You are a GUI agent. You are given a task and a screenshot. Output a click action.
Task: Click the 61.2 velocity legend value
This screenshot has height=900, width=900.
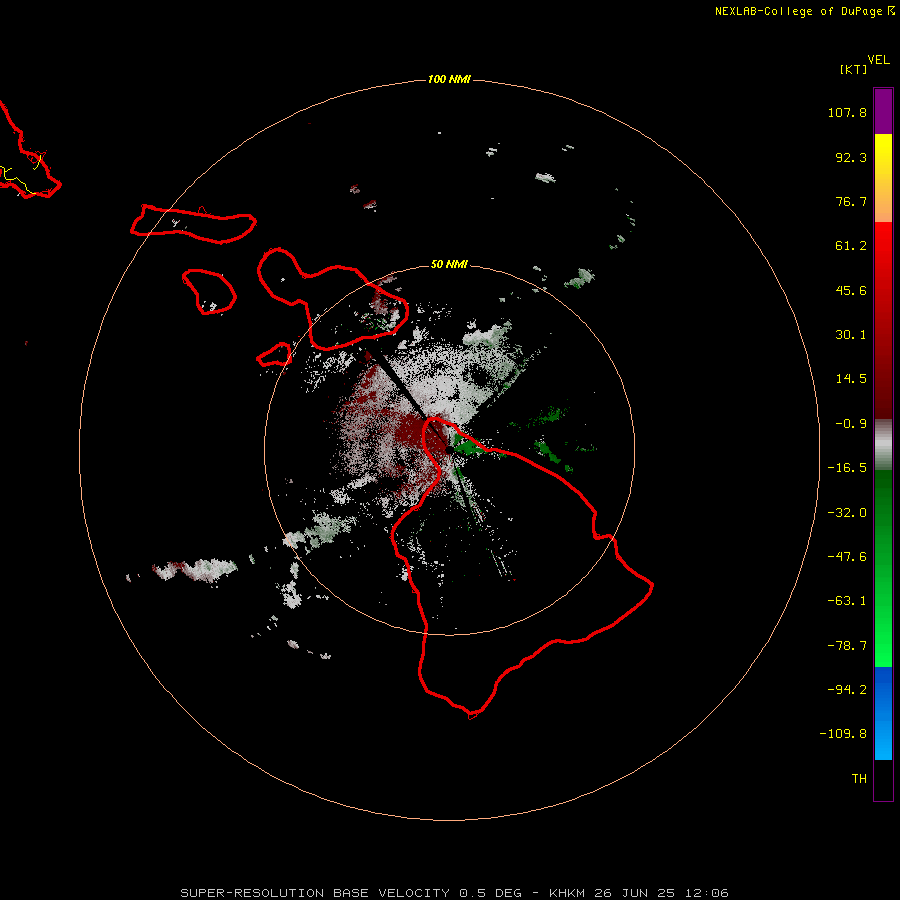tap(851, 246)
